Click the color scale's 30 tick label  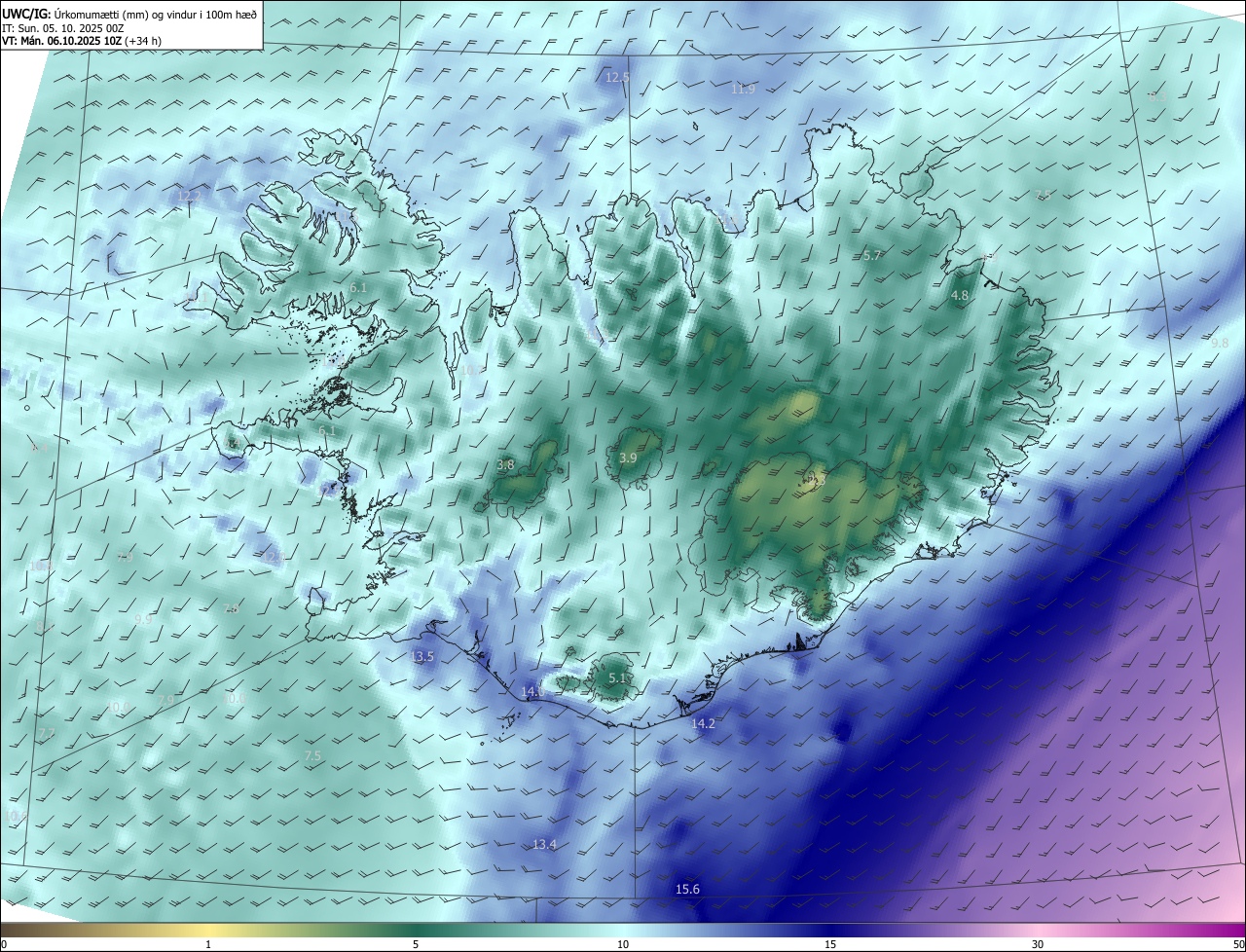pyautogui.click(x=1038, y=944)
